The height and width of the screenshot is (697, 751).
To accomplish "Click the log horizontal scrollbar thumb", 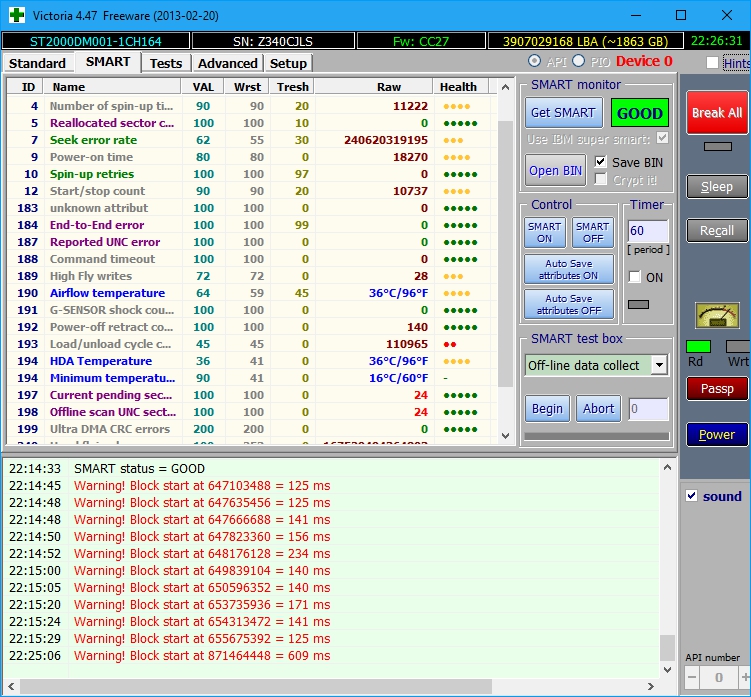I will (256, 686).
